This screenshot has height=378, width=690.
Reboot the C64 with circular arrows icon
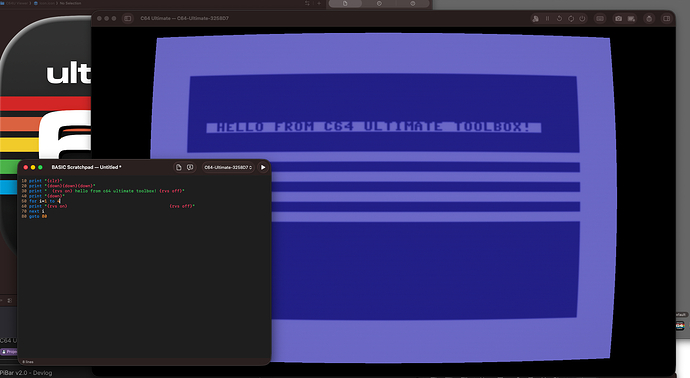pos(571,18)
